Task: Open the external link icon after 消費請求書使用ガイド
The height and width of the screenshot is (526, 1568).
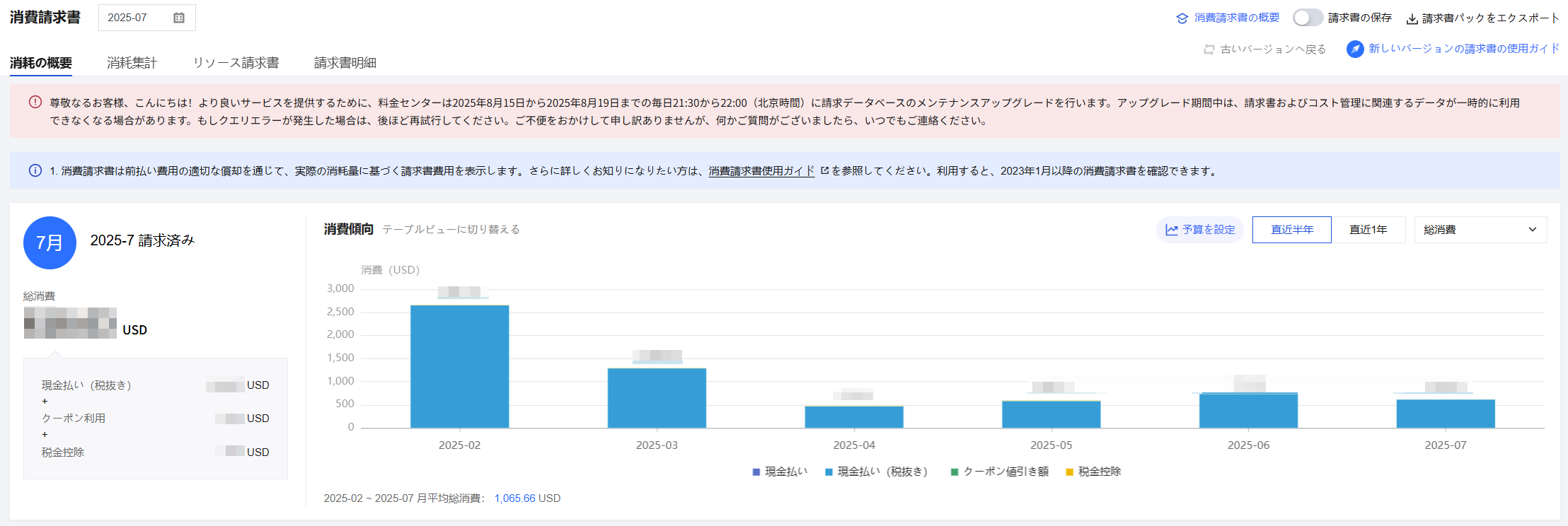Action: click(x=824, y=170)
